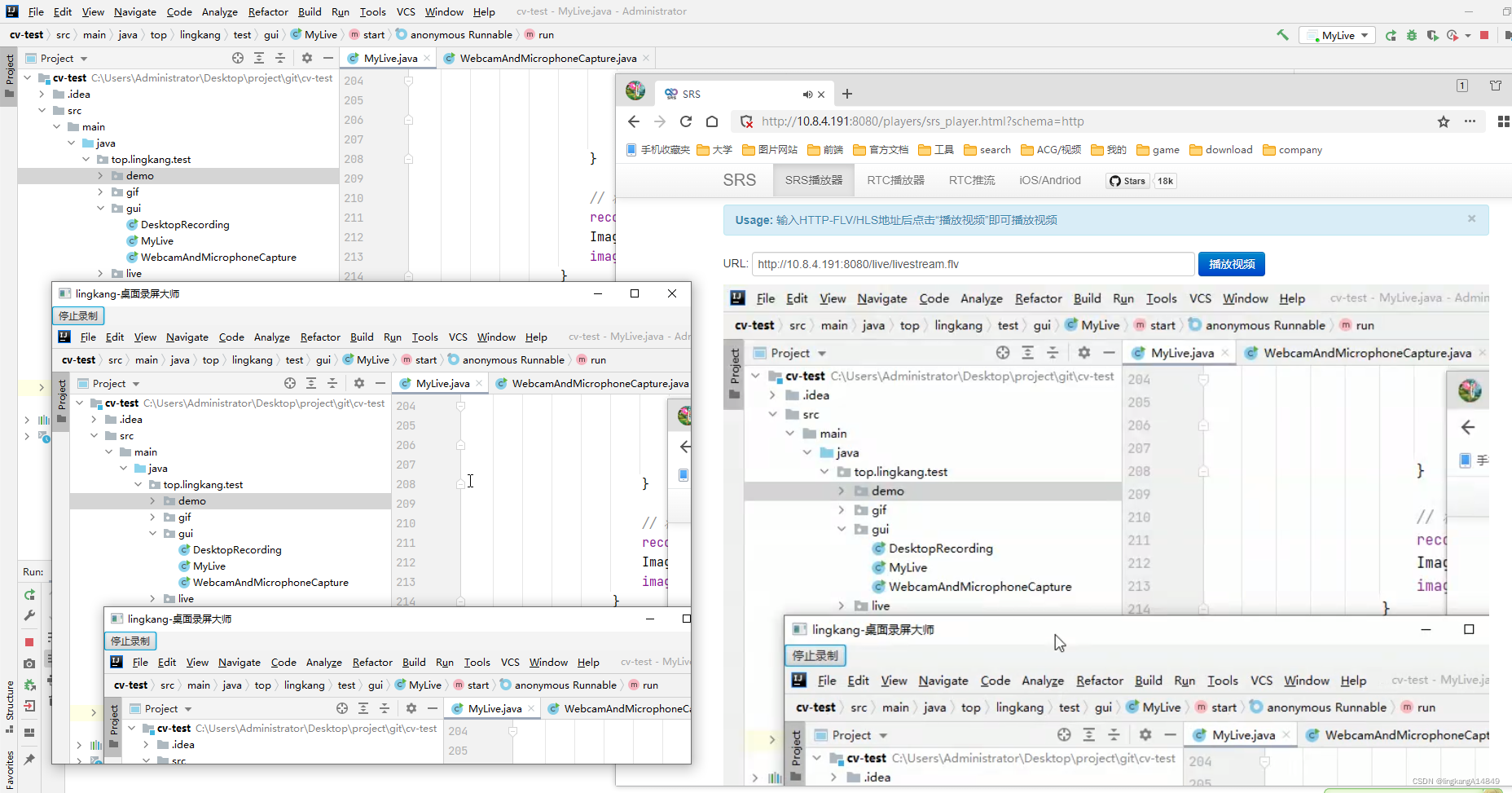Open VCS menu in the topmost IDE menu bar

(406, 11)
